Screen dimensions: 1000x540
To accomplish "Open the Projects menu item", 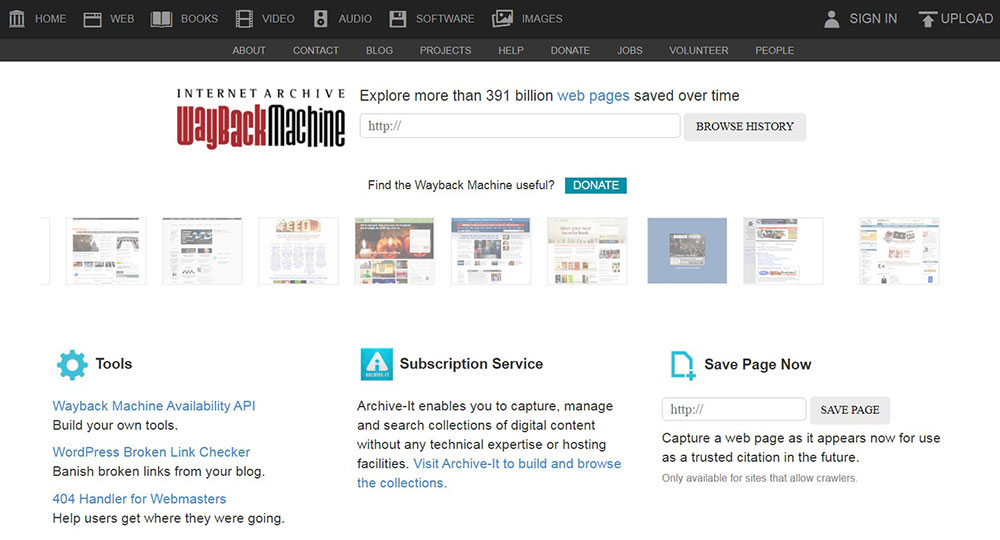I will (445, 50).
